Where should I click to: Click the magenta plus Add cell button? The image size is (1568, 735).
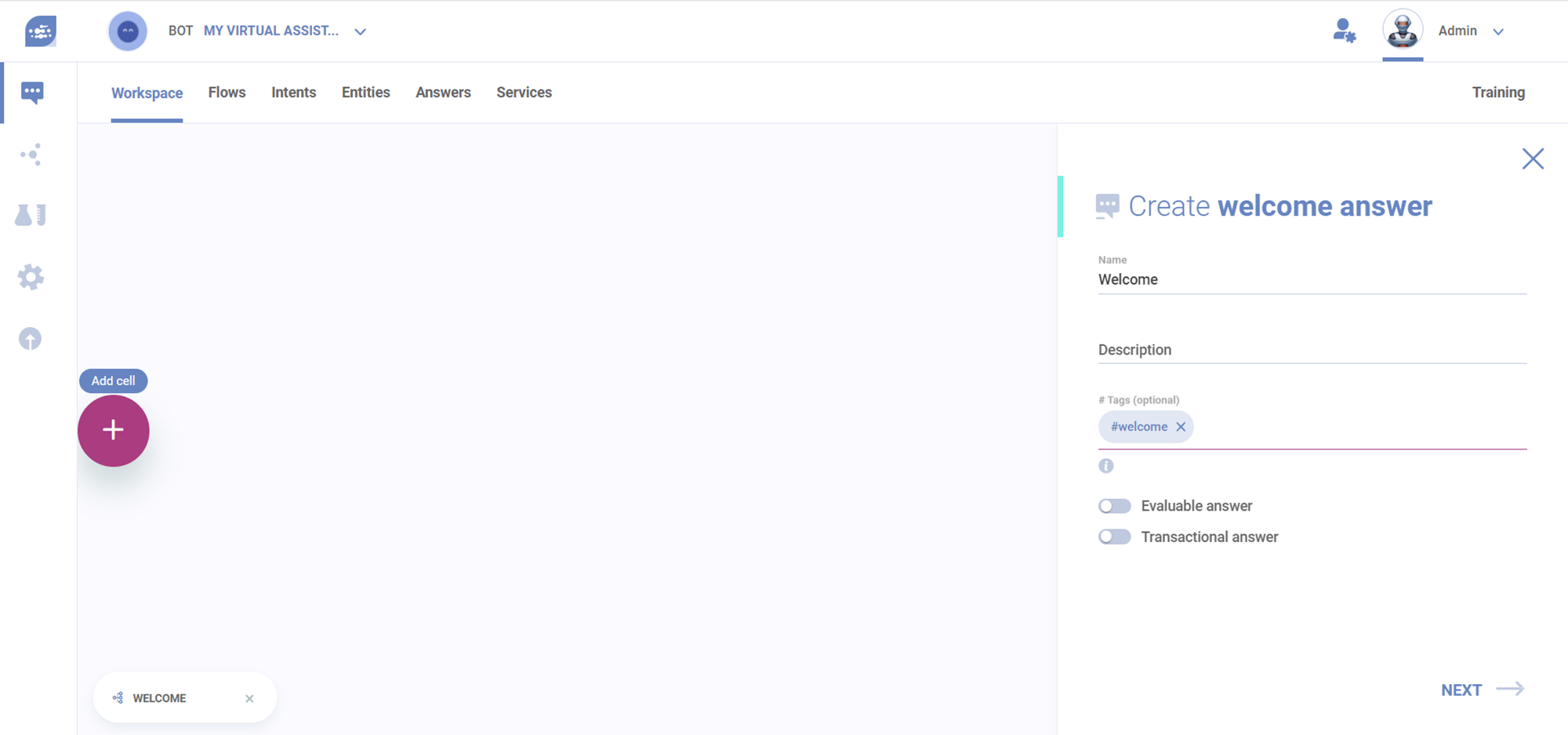point(113,430)
